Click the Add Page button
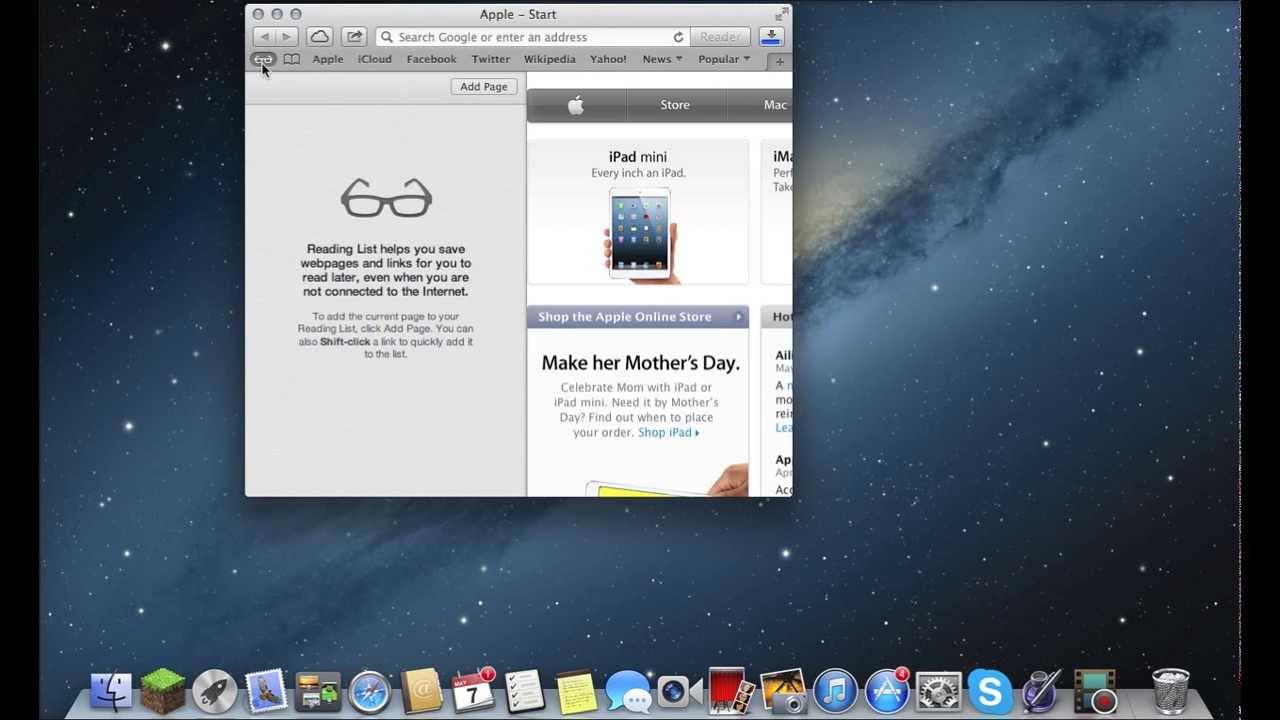This screenshot has width=1280, height=720. pyautogui.click(x=484, y=87)
